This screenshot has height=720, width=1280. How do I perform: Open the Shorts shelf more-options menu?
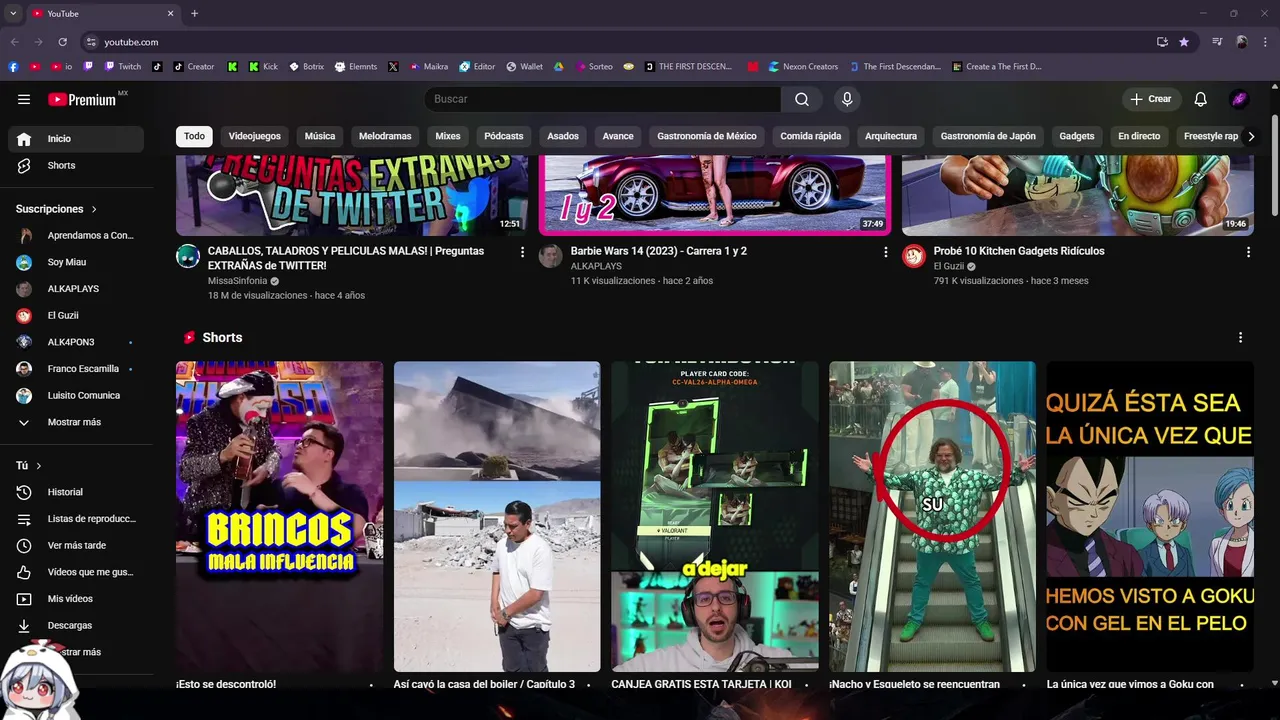1240,338
